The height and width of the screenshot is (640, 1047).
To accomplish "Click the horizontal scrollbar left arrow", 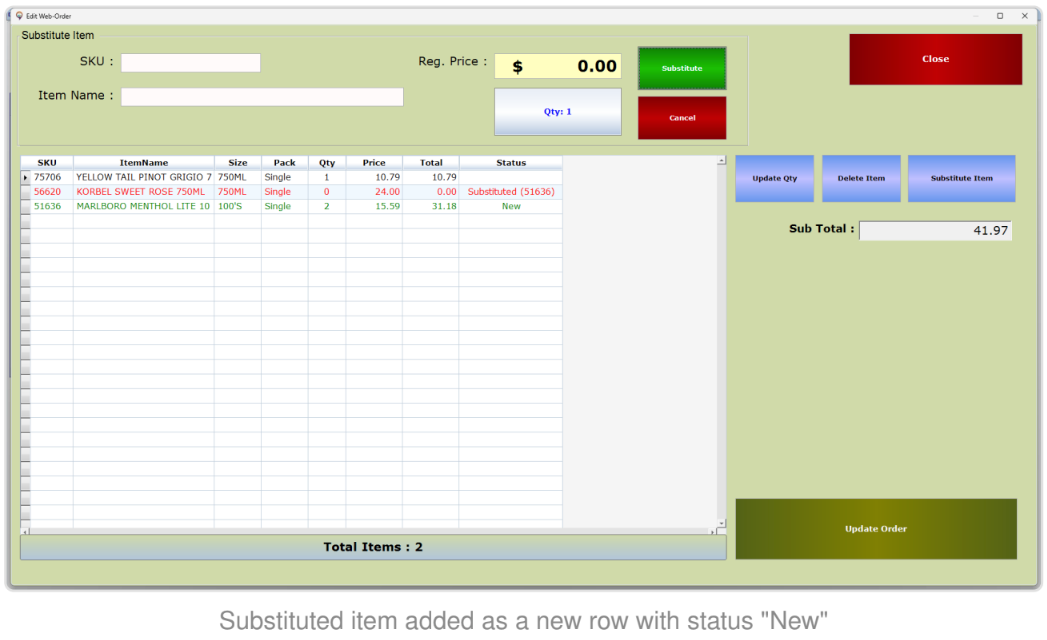I will click(x=25, y=532).
